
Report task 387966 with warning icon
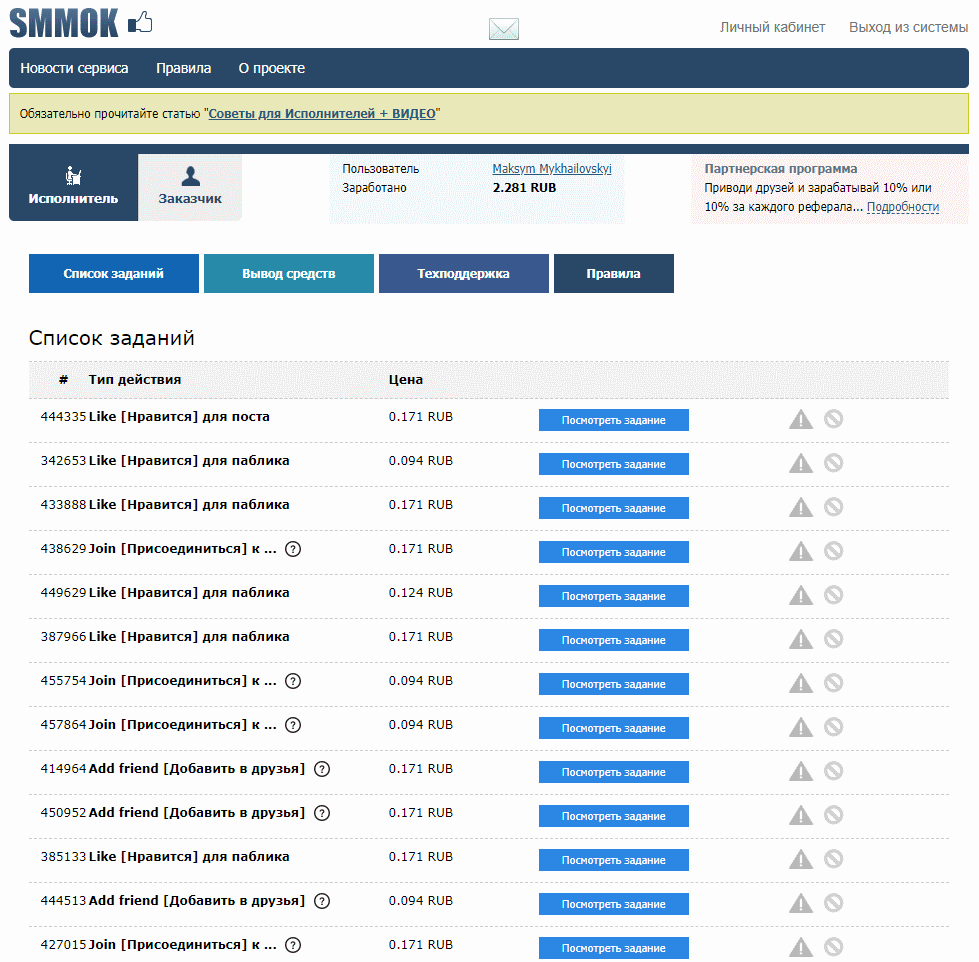click(x=801, y=639)
